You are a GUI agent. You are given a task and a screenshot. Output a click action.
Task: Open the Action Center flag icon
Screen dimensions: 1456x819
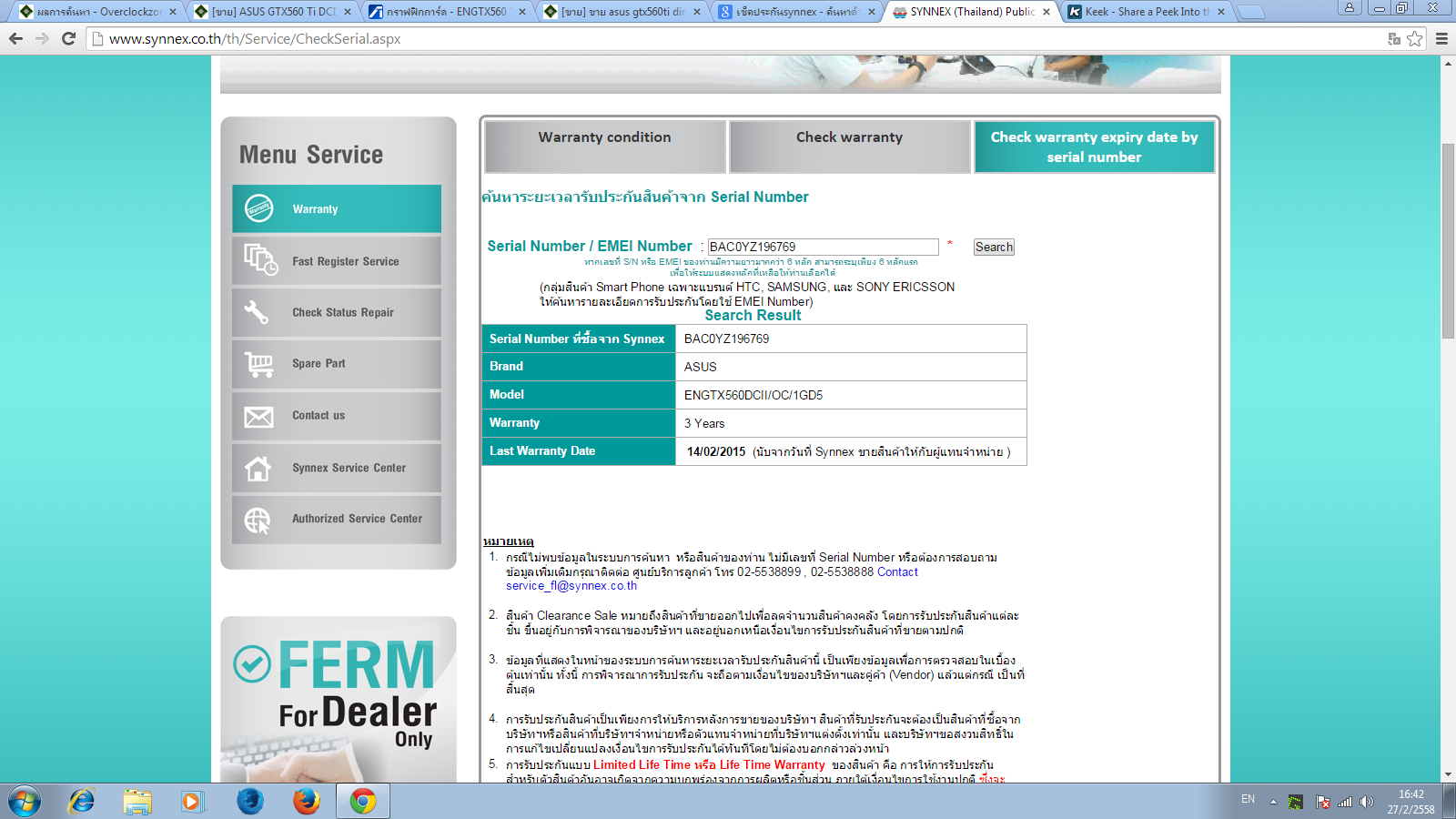tap(1322, 802)
